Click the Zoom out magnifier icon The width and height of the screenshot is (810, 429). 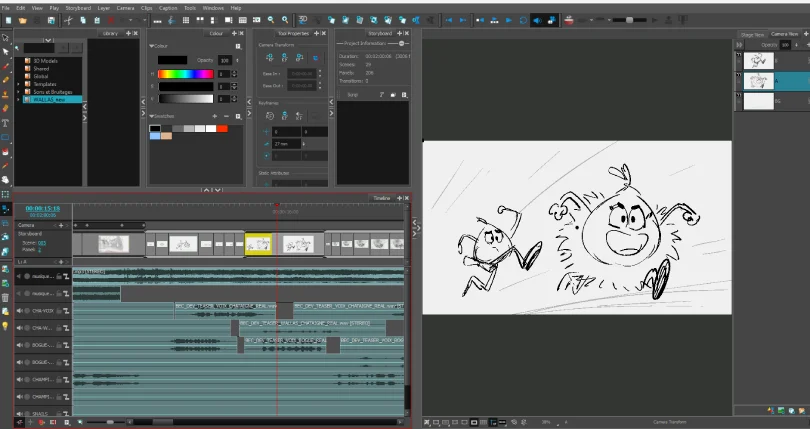pos(271,20)
